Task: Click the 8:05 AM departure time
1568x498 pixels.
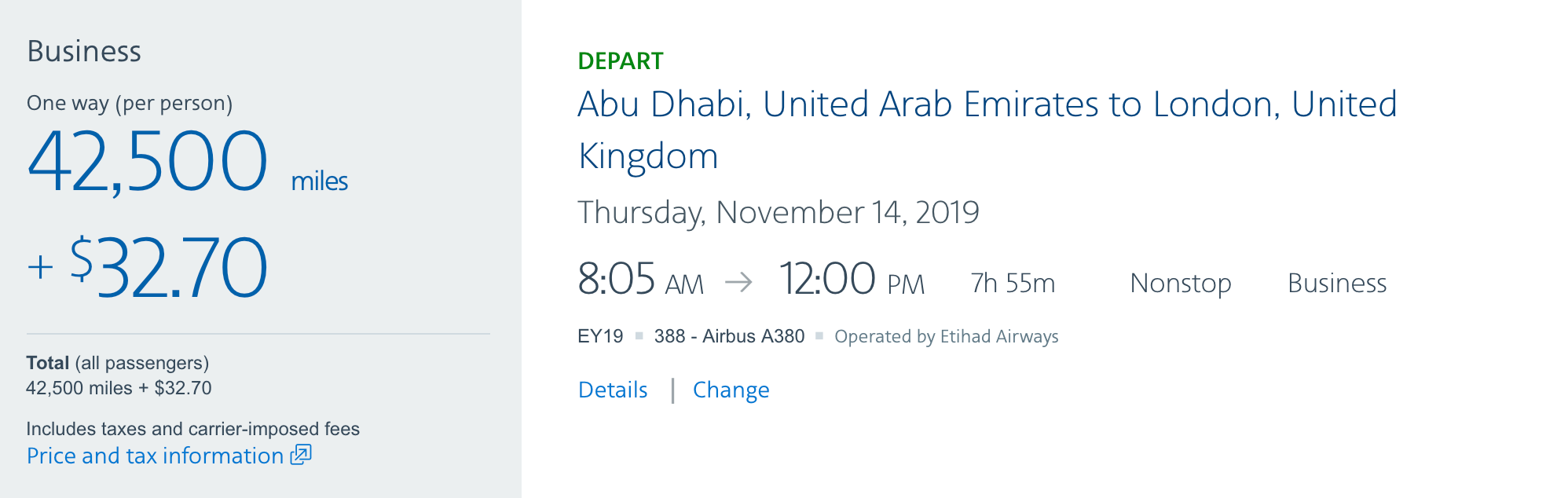Action: point(640,279)
